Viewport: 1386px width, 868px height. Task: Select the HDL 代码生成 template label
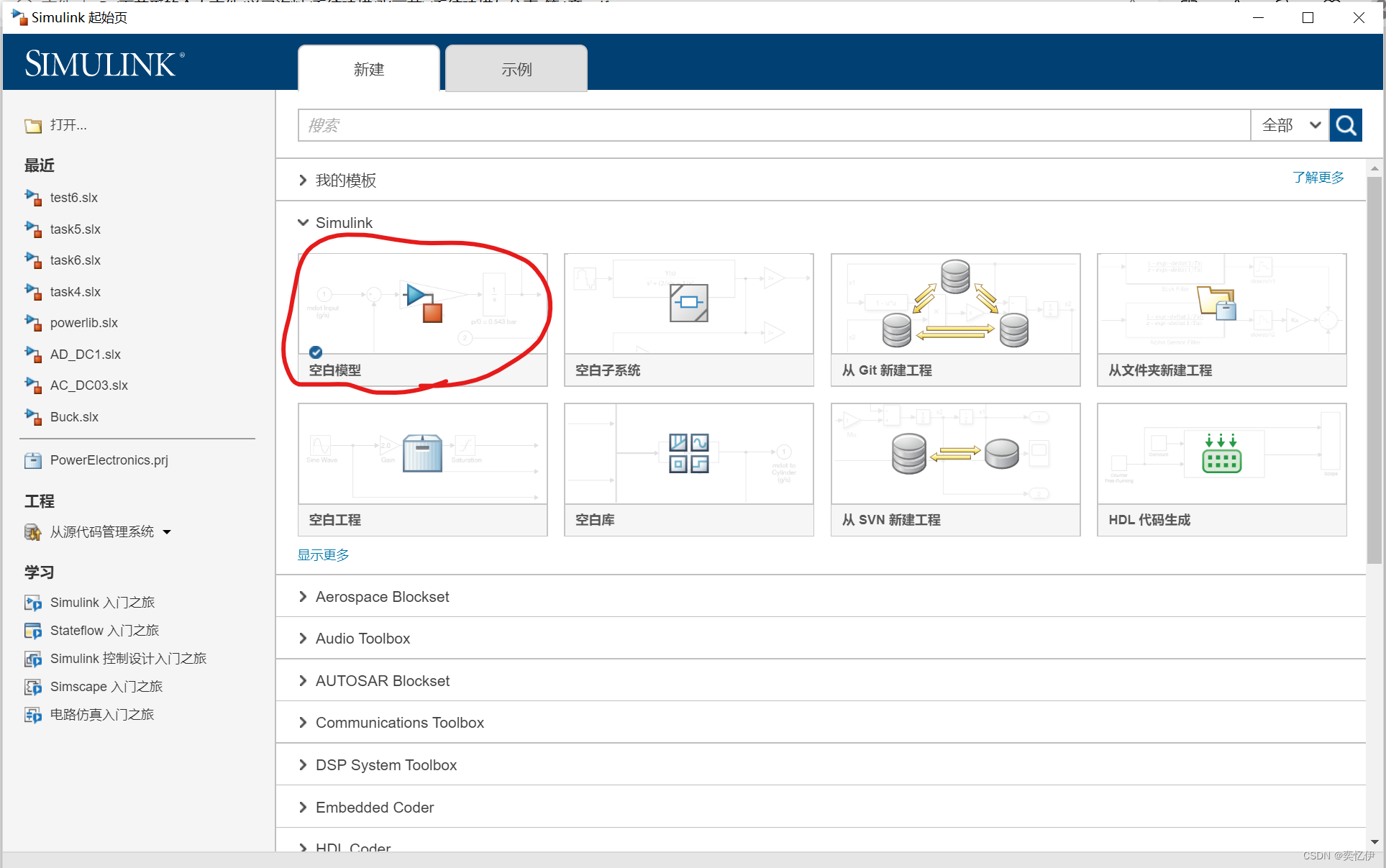point(1149,520)
